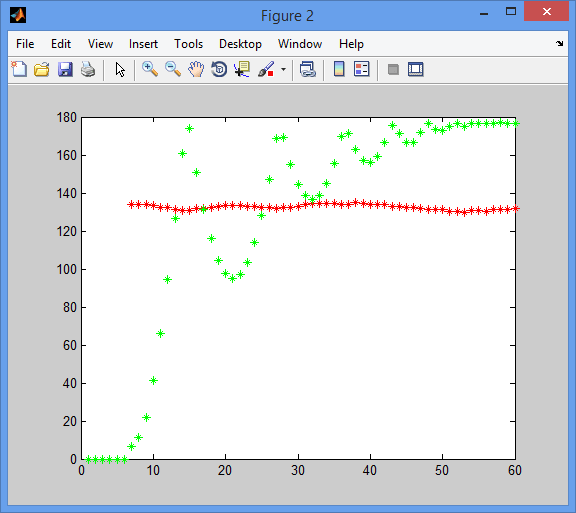The image size is (576, 513).
Task: Select the Edit Plot arrow tool
Action: click(x=120, y=69)
